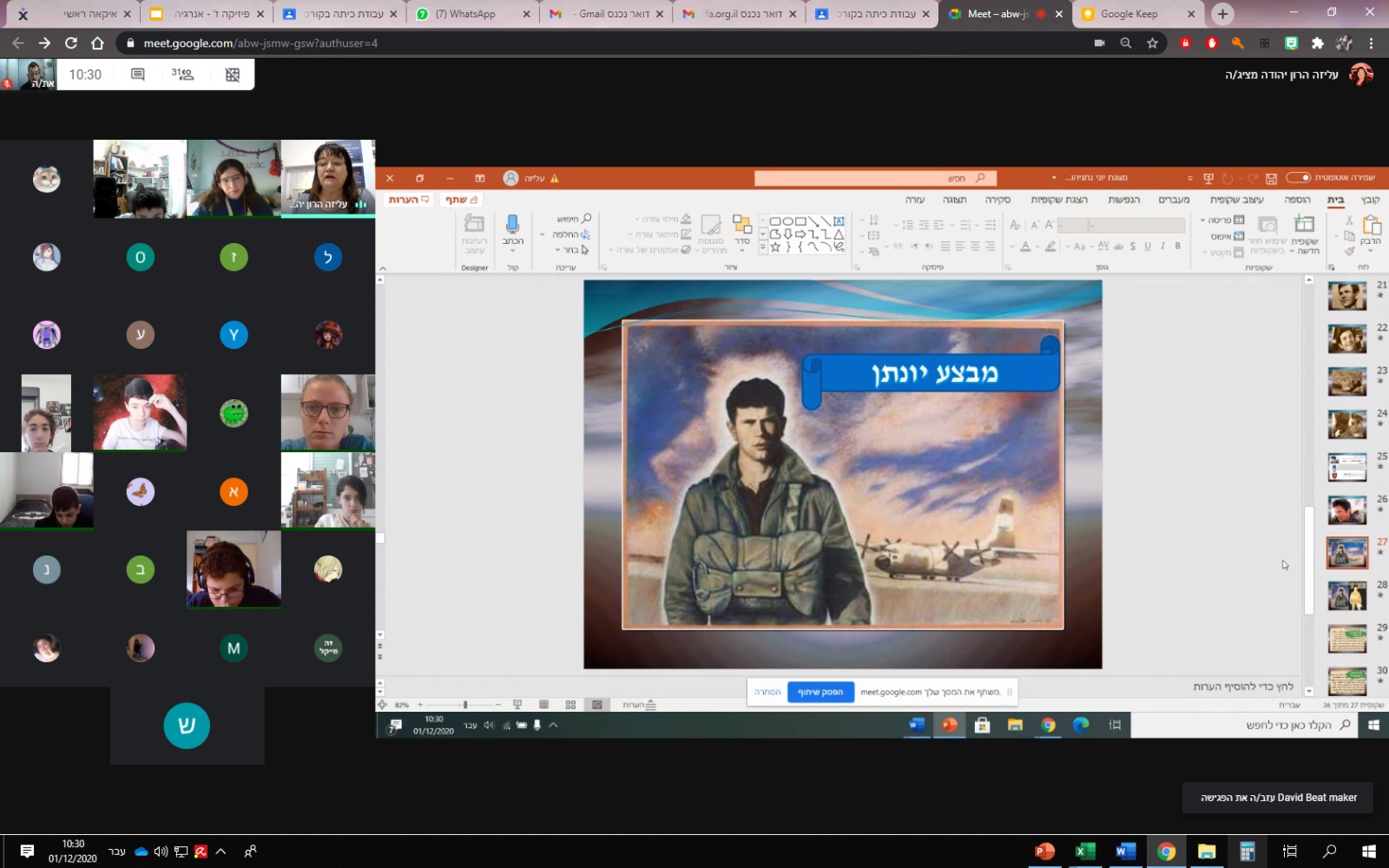Screen dimensions: 1389x868
Task: Click Reset (איפוס) slide button
Action: (1228, 236)
